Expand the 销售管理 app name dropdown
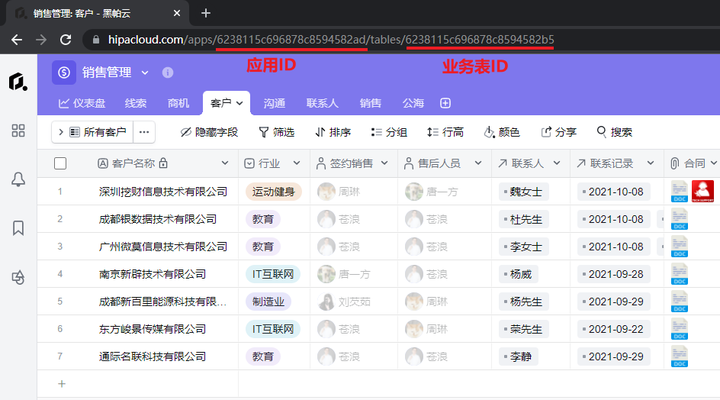Viewport: 720px width, 400px height. point(145,73)
